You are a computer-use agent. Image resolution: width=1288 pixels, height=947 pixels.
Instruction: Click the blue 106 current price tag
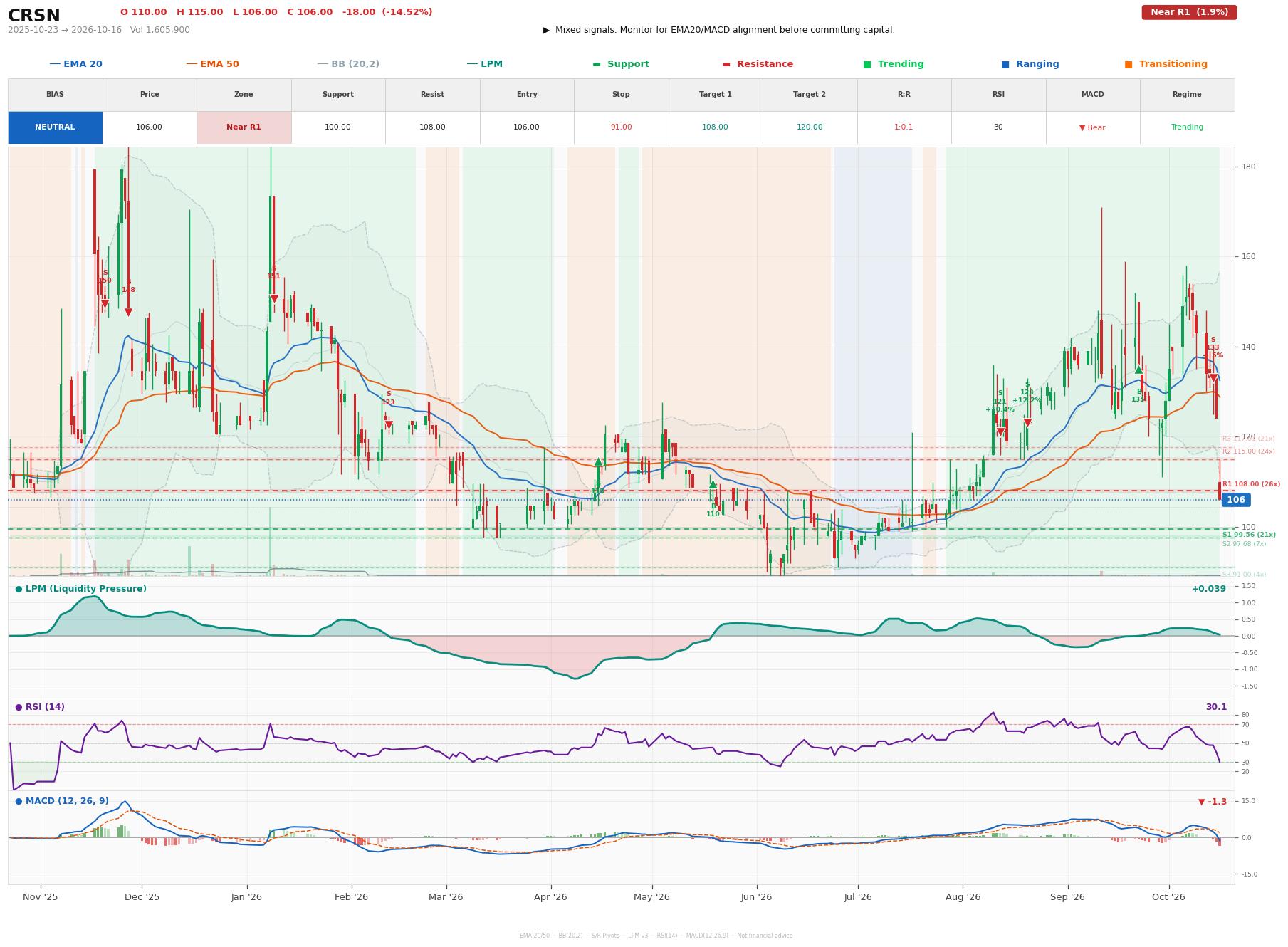(x=1236, y=500)
